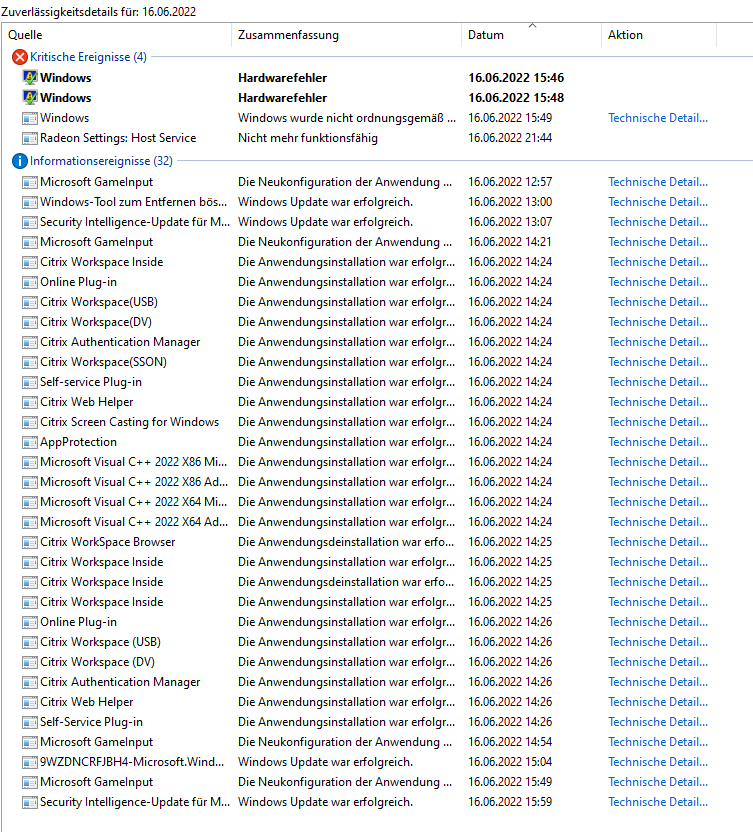The width and height of the screenshot is (753, 832).
Task: Click icon beside Microsoft Visual C++ 2022 X86 Mi...
Action: [30, 463]
